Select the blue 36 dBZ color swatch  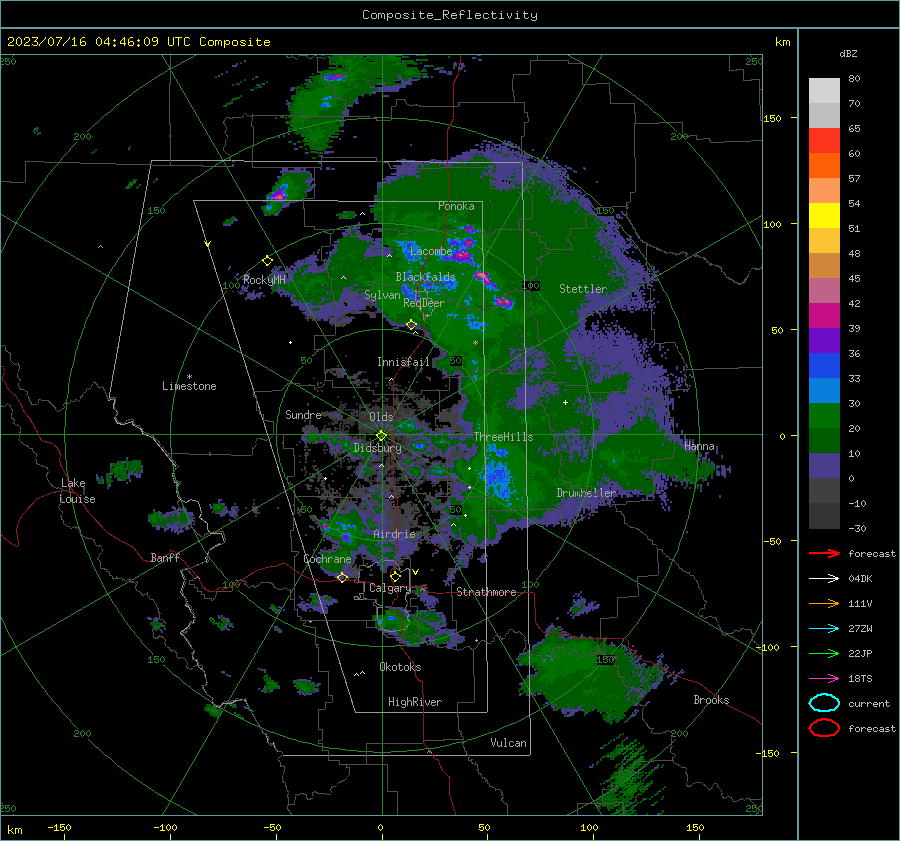pyautogui.click(x=824, y=365)
